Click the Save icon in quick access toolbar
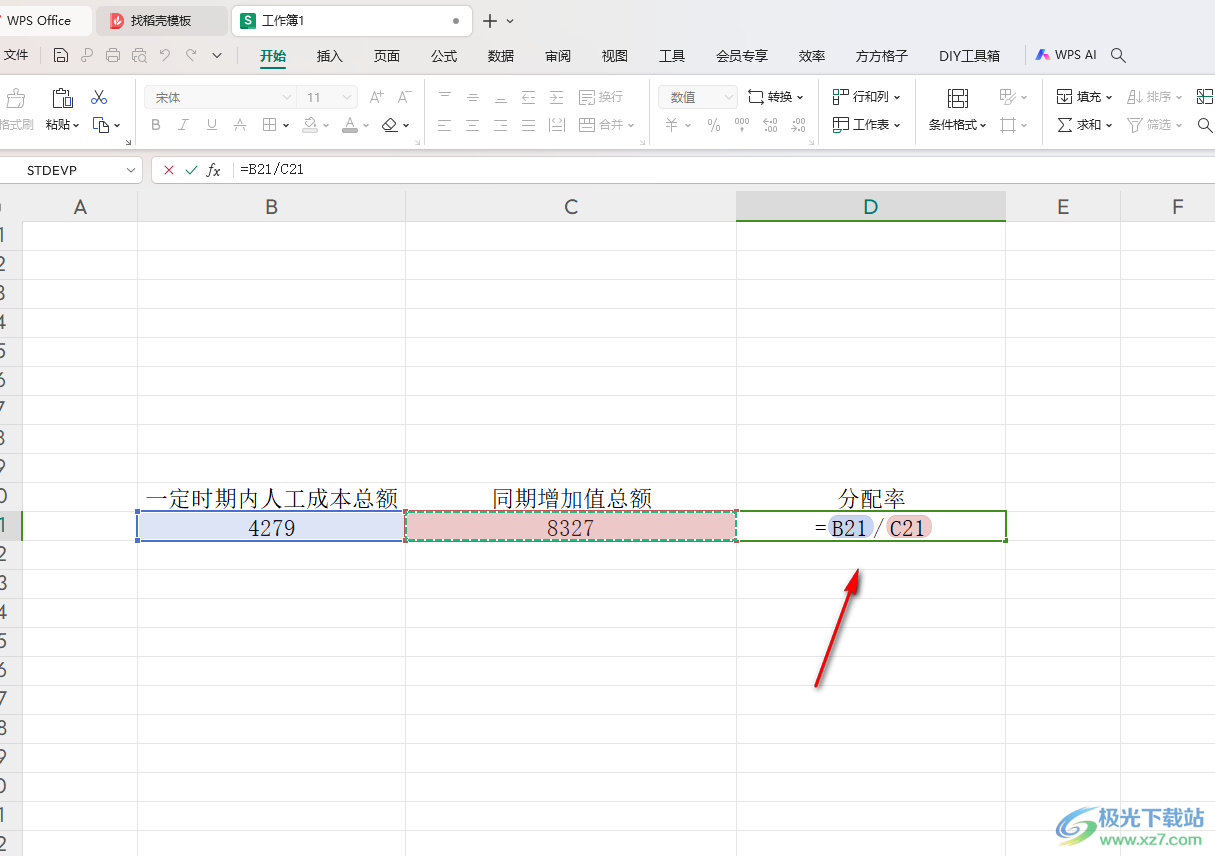Viewport: 1215px width, 856px height. click(x=61, y=56)
